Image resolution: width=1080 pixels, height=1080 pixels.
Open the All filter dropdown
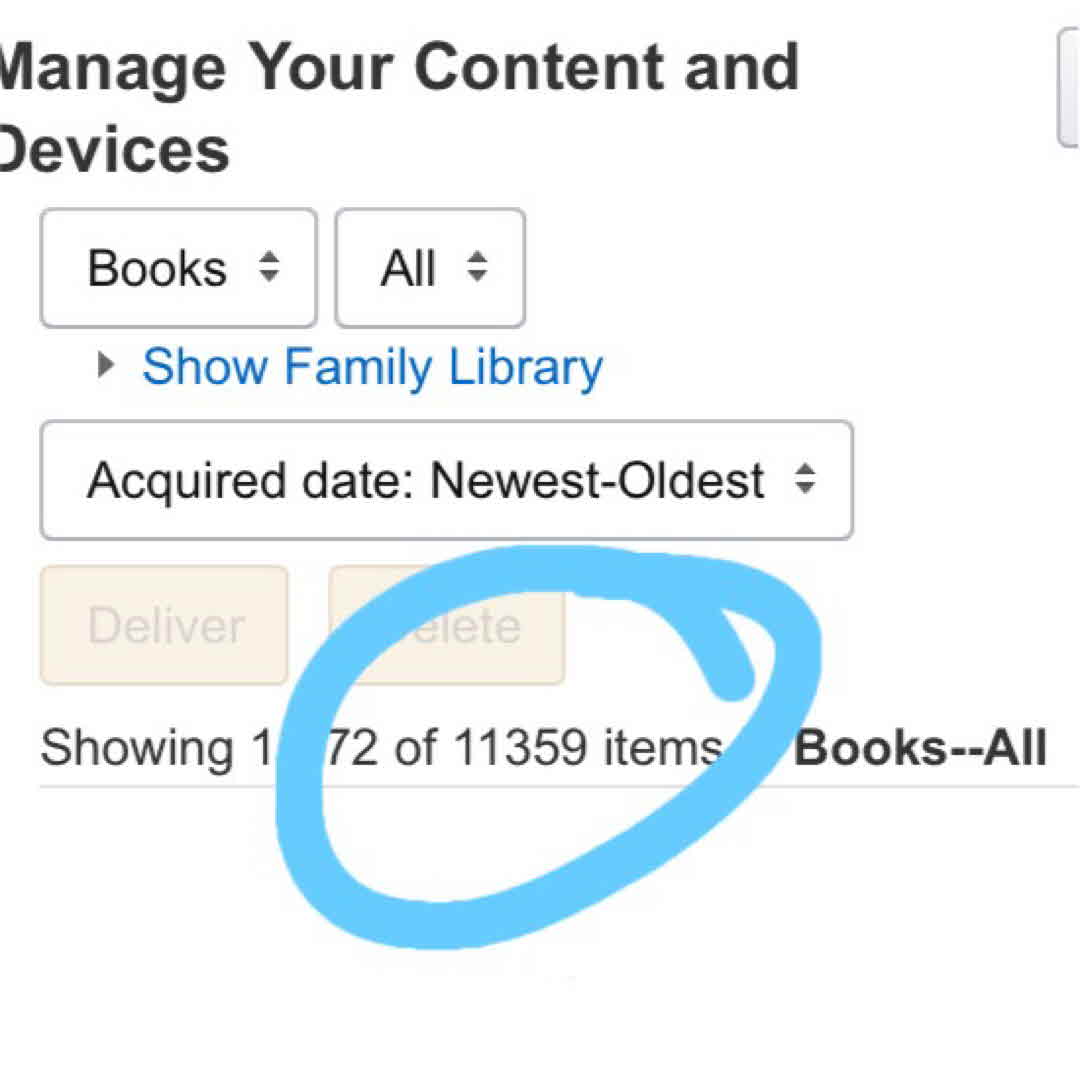(x=429, y=268)
